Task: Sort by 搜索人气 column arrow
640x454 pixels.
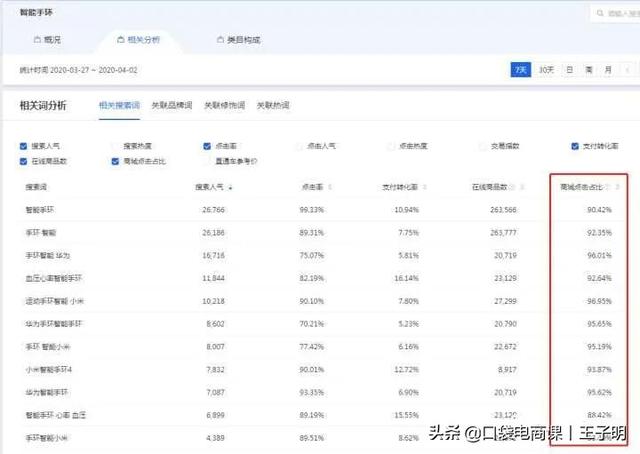Action: (x=231, y=187)
